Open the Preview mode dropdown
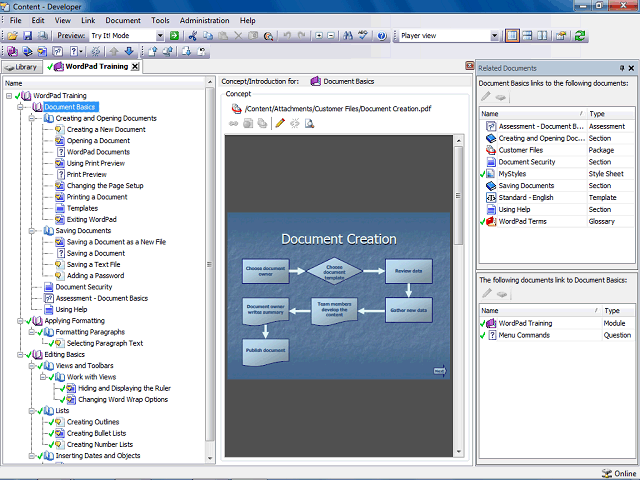This screenshot has width=640, height=480. coord(159,36)
